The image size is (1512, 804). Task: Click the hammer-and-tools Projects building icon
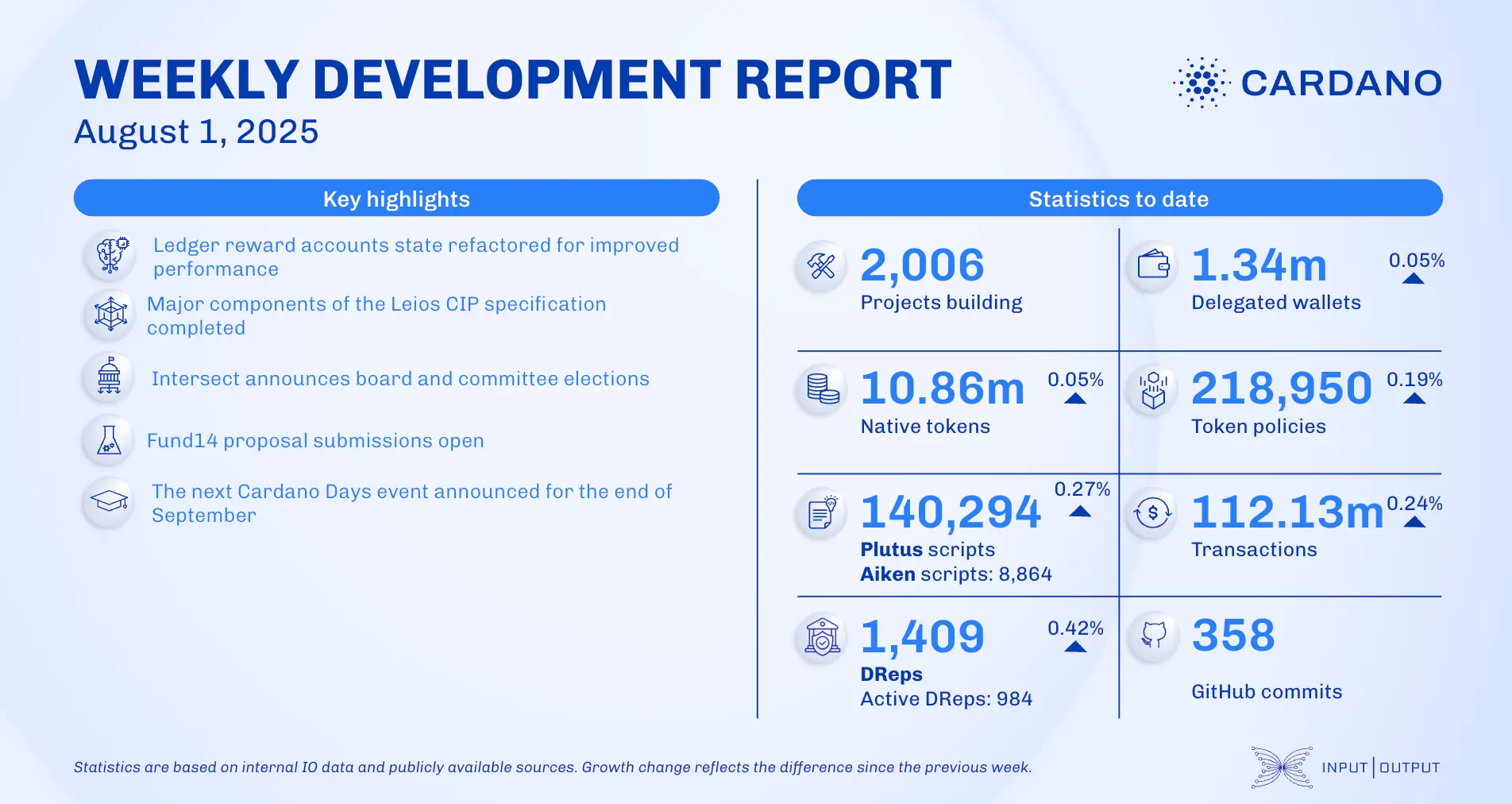821,266
